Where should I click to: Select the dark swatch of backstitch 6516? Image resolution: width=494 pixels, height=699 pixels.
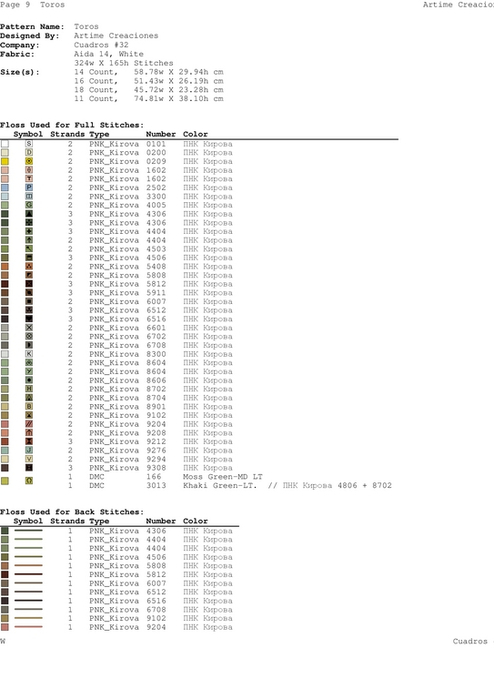4,600
